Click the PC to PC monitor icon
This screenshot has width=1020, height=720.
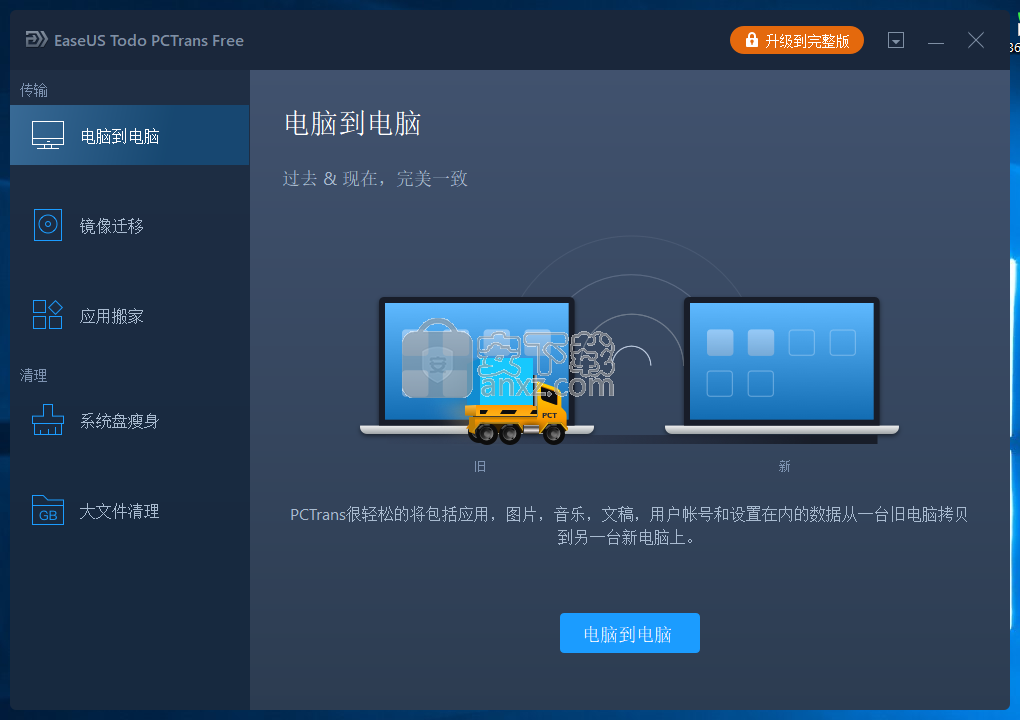point(48,135)
